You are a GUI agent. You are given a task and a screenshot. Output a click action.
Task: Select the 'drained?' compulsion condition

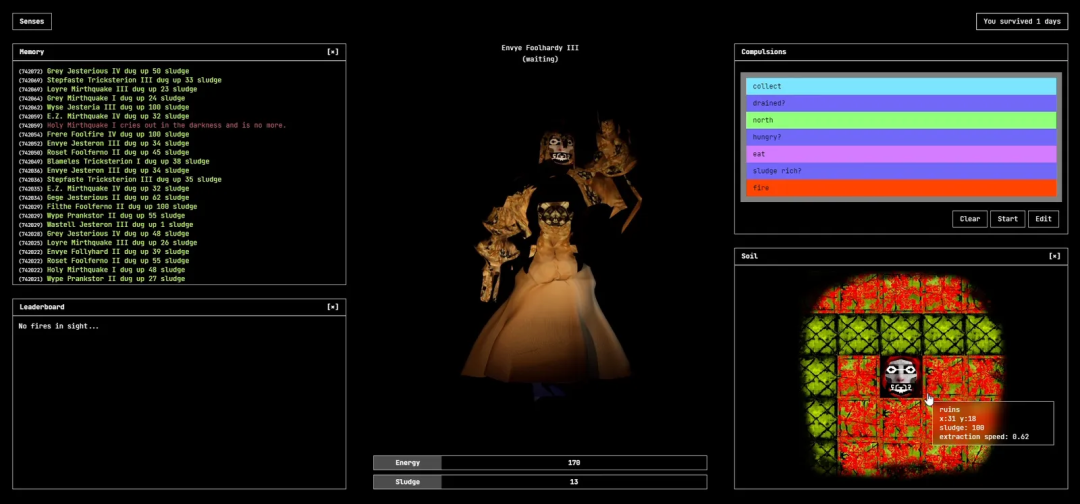point(901,104)
